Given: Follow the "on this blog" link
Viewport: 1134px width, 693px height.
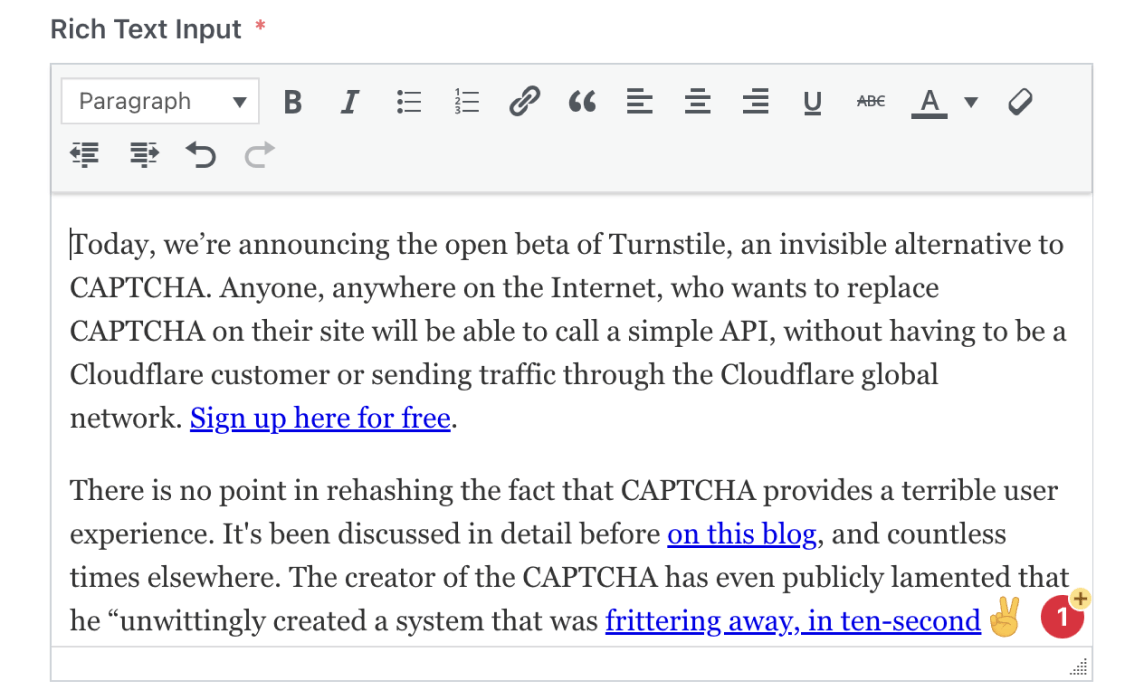Looking at the screenshot, I should [741, 535].
